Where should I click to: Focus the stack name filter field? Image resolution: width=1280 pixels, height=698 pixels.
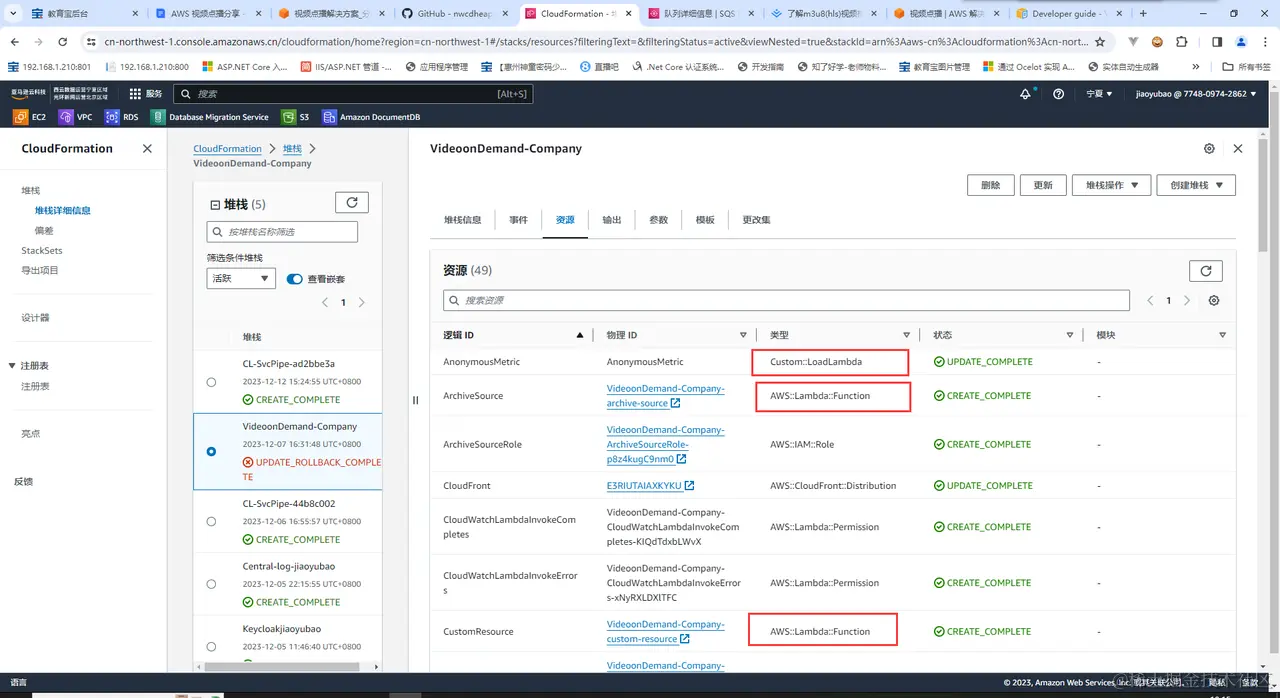[282, 232]
